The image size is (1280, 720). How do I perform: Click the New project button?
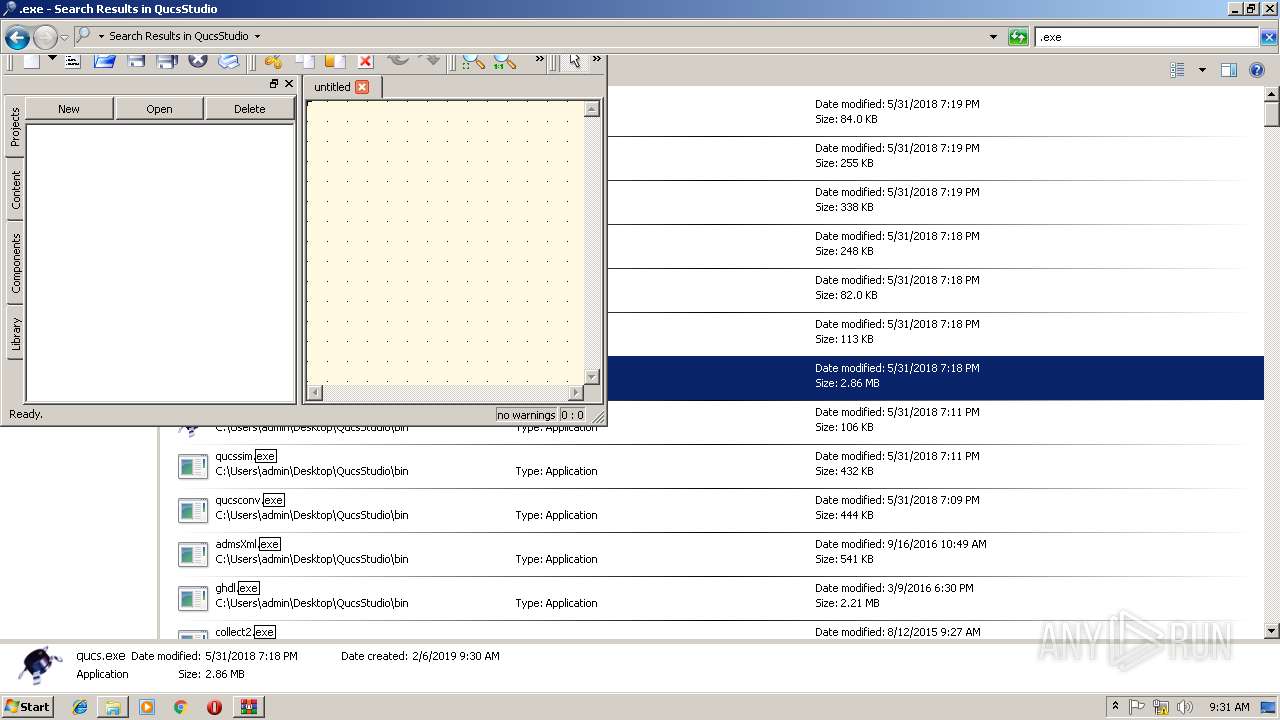[69, 109]
